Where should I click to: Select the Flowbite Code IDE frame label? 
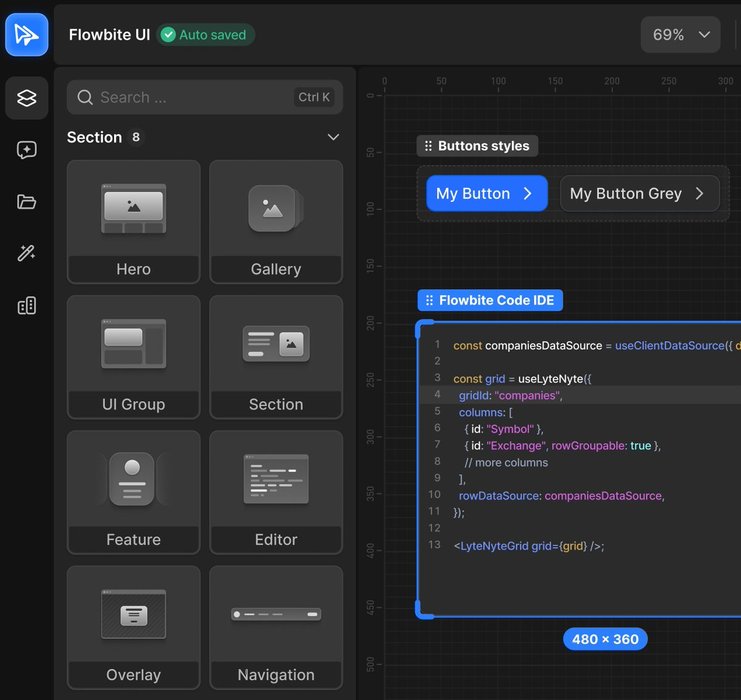pyautogui.click(x=490, y=301)
